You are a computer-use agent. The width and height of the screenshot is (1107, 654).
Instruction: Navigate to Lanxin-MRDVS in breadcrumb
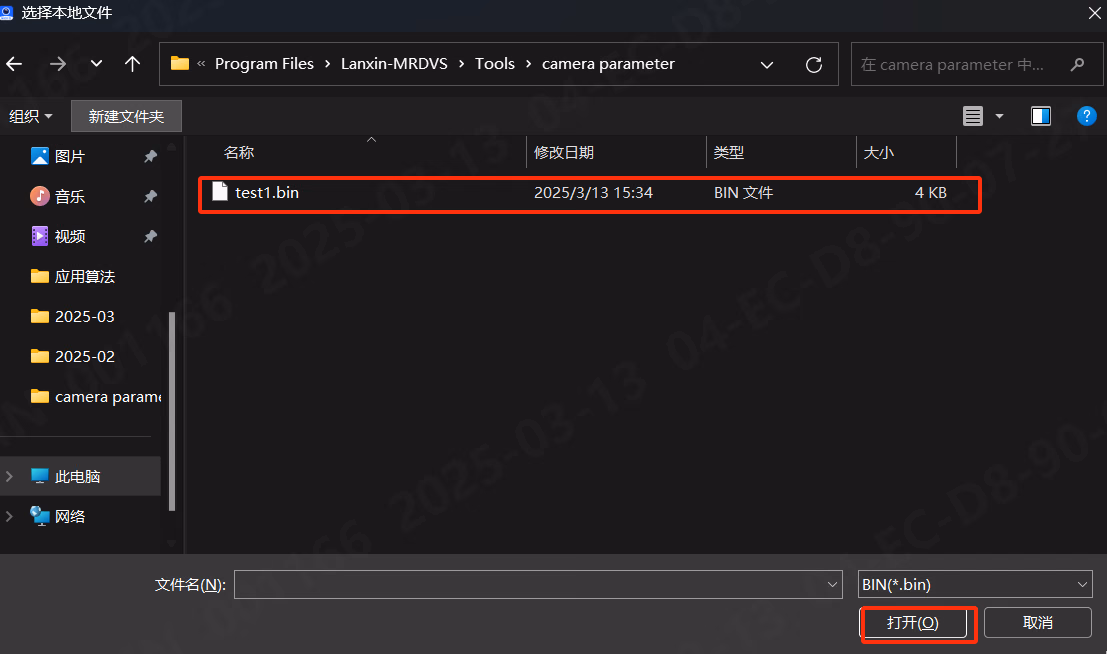coord(394,64)
